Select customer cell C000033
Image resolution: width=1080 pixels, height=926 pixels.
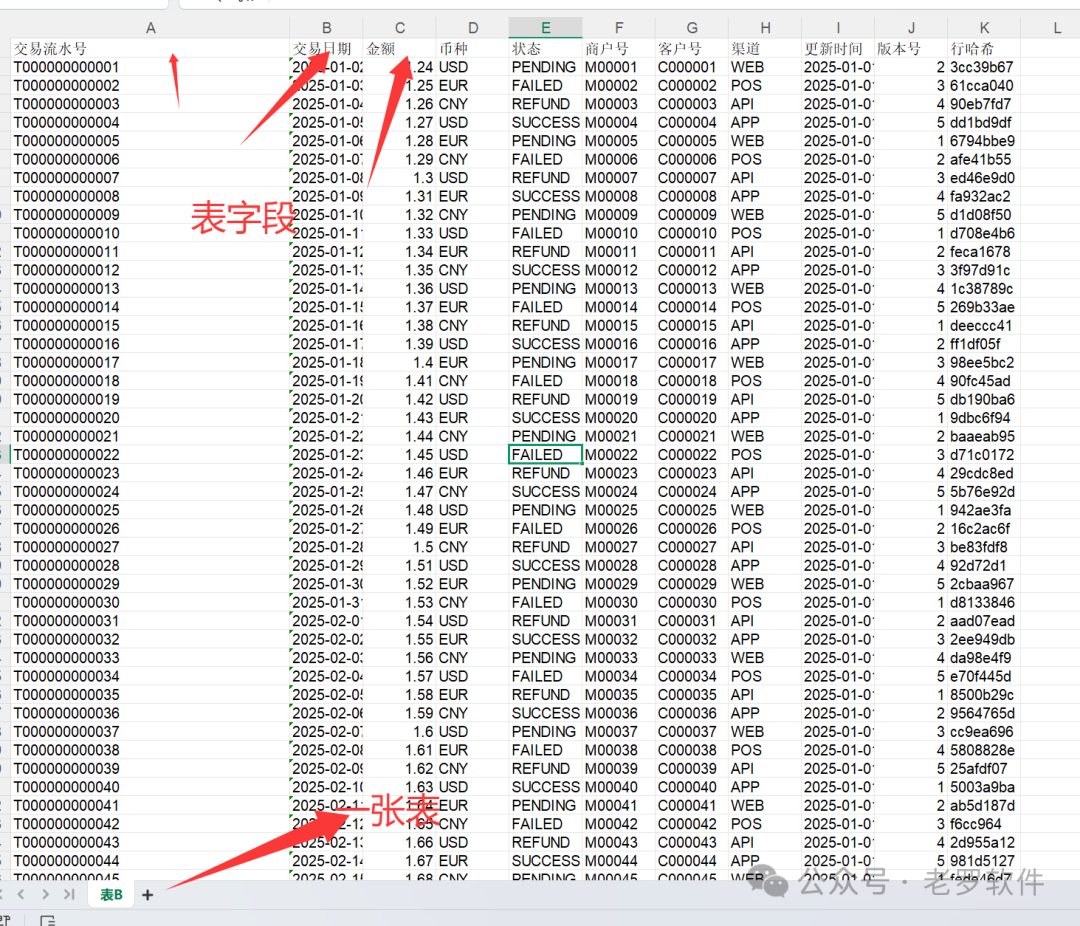click(692, 657)
